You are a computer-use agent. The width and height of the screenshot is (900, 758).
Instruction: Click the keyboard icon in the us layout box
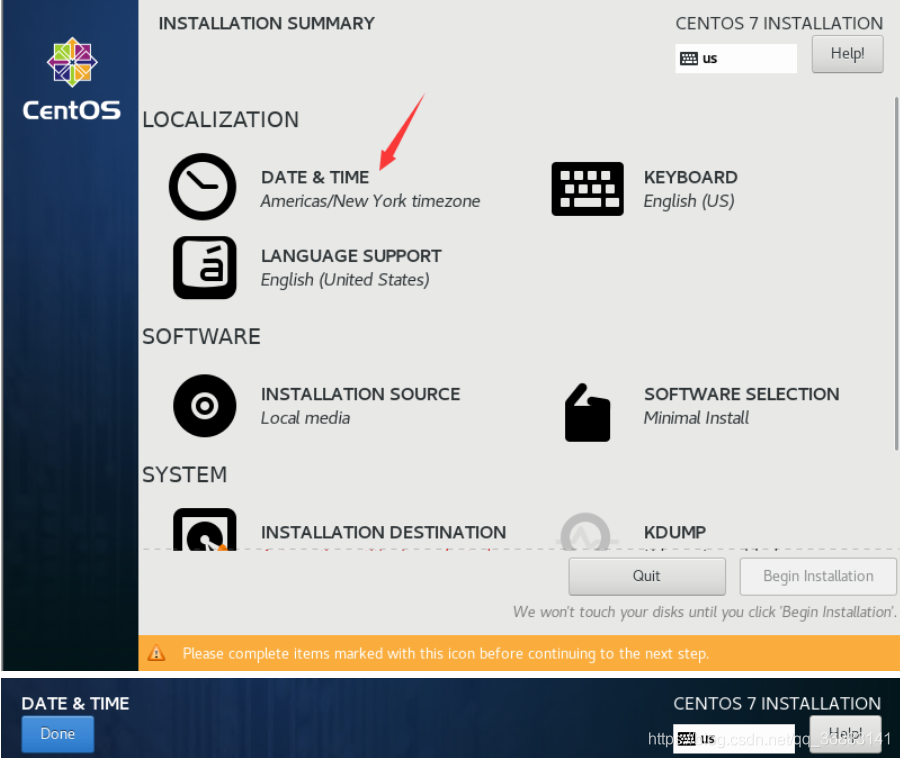pos(689,59)
